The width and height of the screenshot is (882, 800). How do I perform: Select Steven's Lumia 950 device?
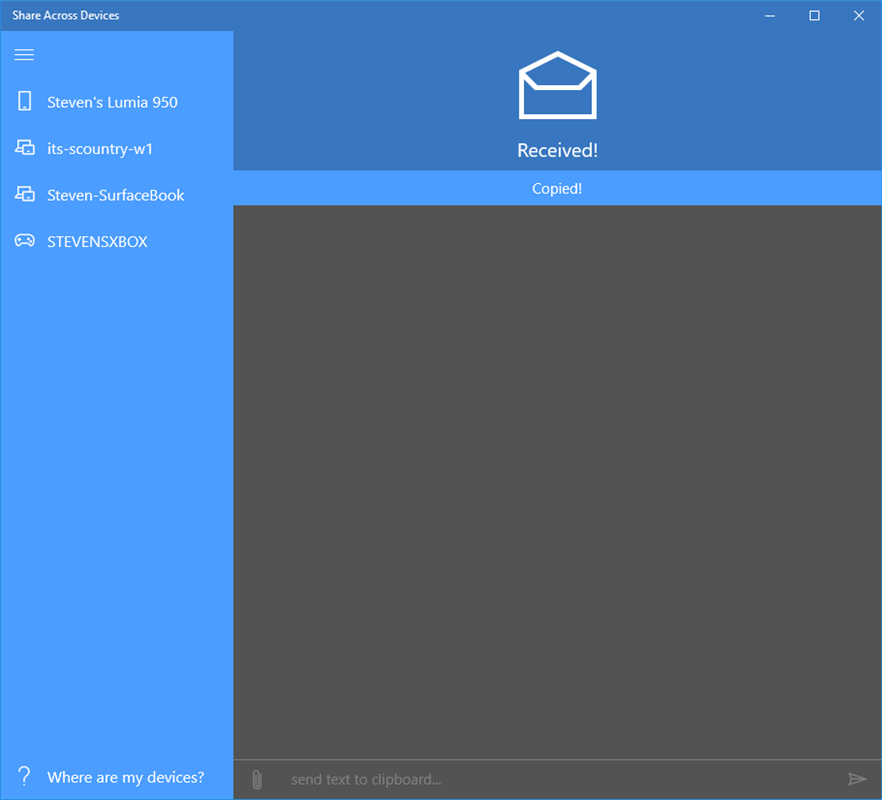113,101
